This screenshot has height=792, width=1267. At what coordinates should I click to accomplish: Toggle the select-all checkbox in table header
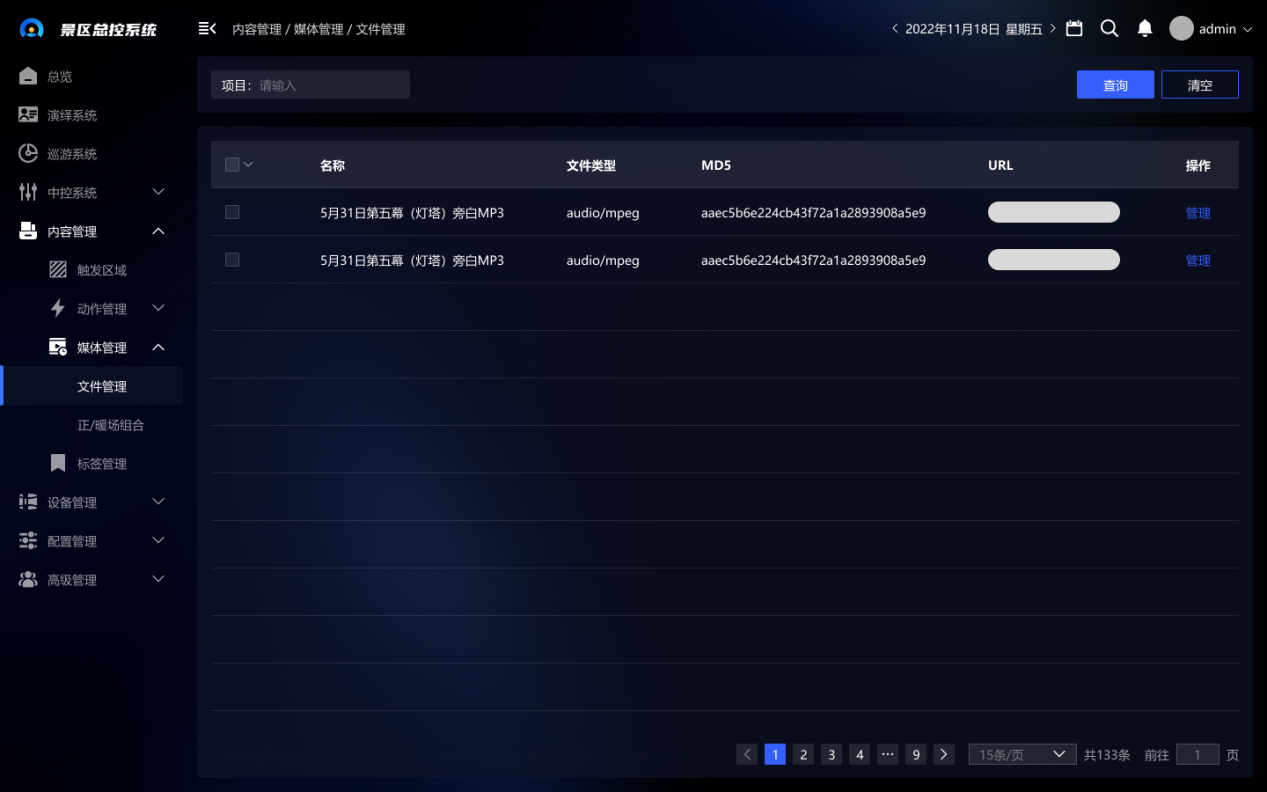click(x=232, y=165)
